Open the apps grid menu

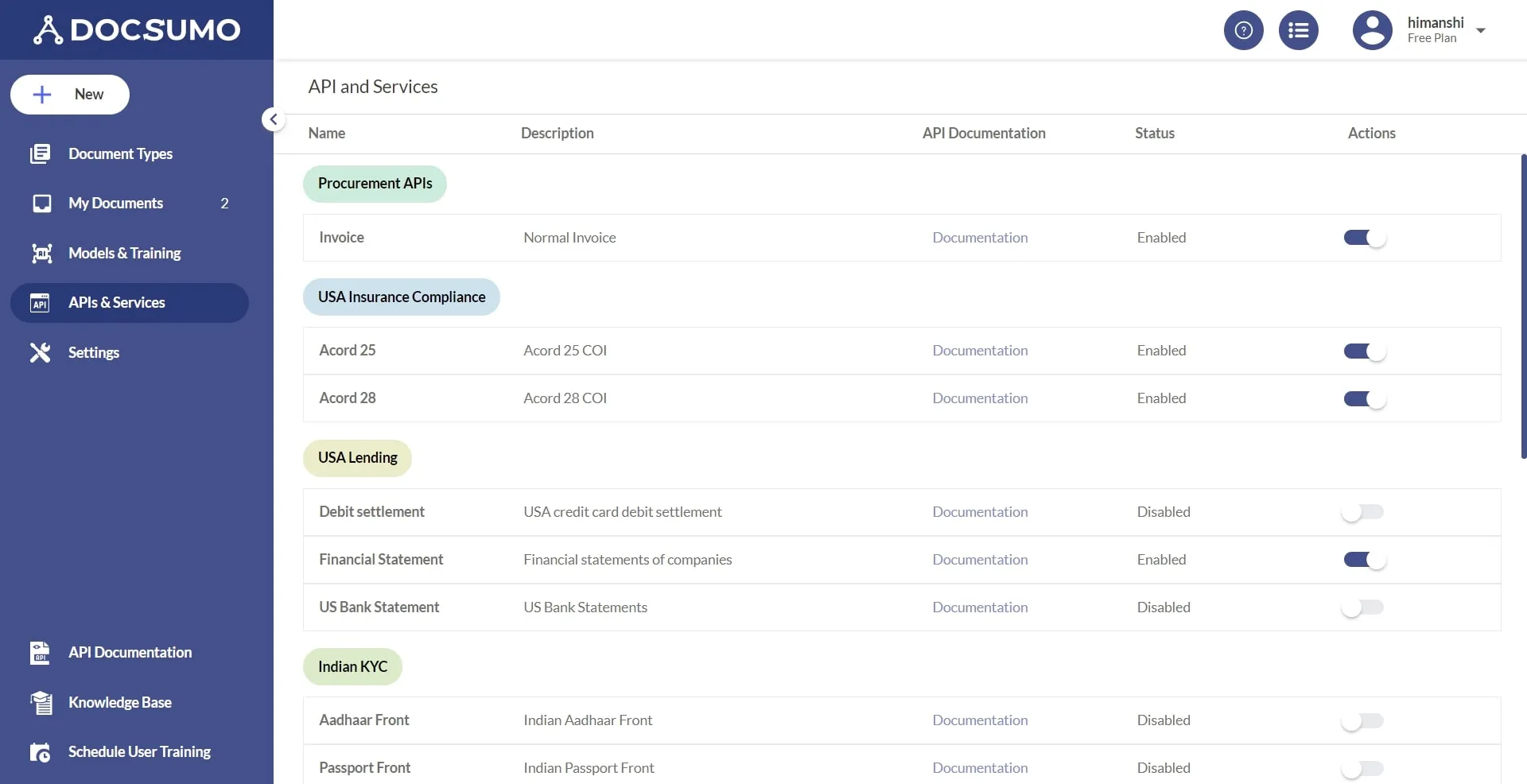(x=1298, y=29)
